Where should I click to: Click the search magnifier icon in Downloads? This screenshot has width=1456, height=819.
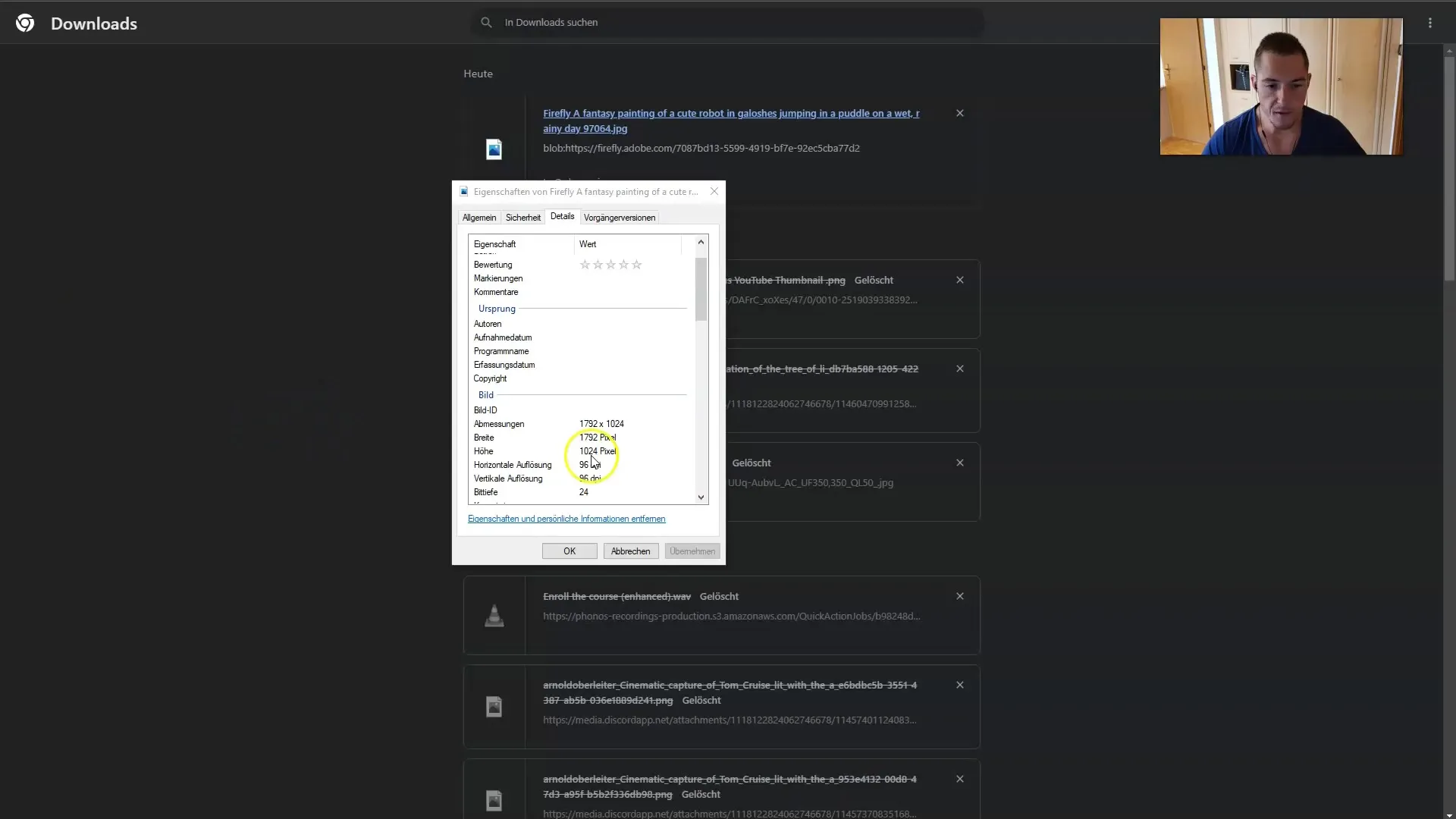pyautogui.click(x=486, y=23)
